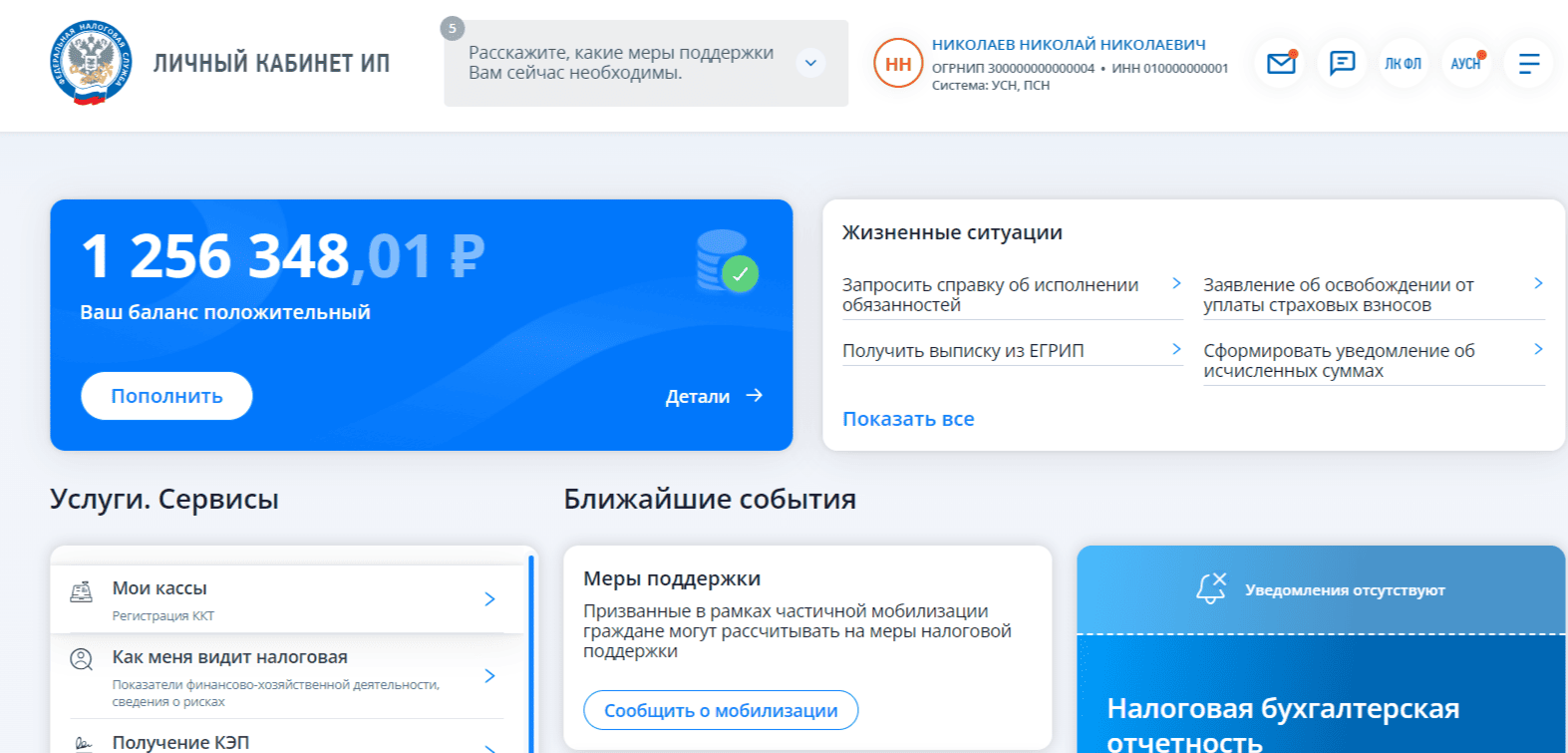Open chevron for освобождении от страховых взносов
Screen dimensions: 1568x753
coord(1538,283)
